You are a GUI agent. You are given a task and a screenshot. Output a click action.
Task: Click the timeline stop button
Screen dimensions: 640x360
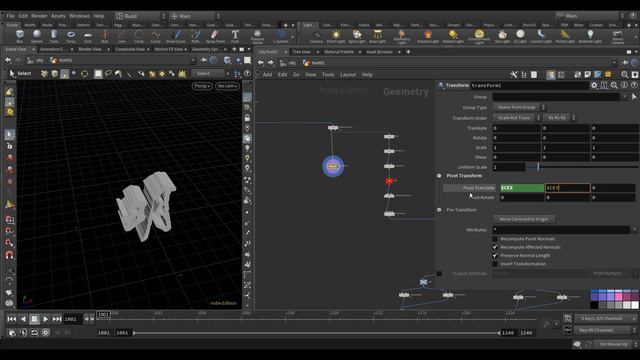34,319
